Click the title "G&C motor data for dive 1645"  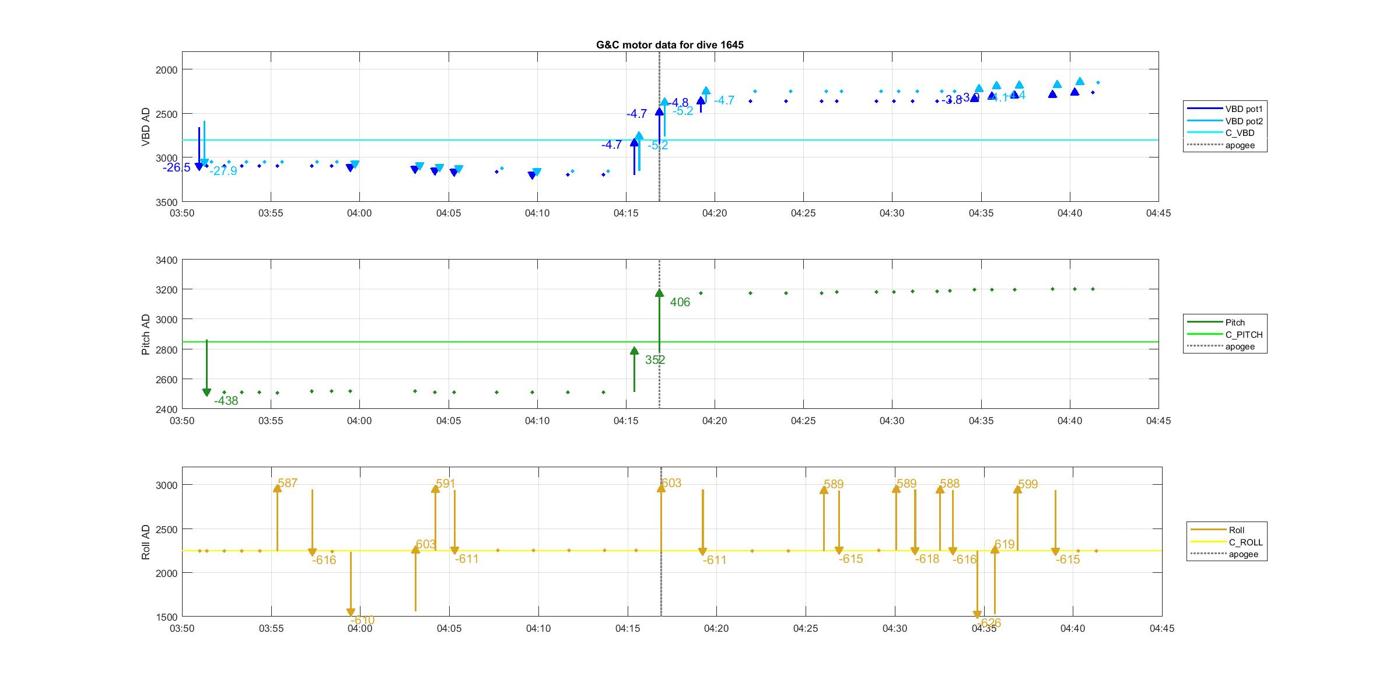click(x=670, y=45)
